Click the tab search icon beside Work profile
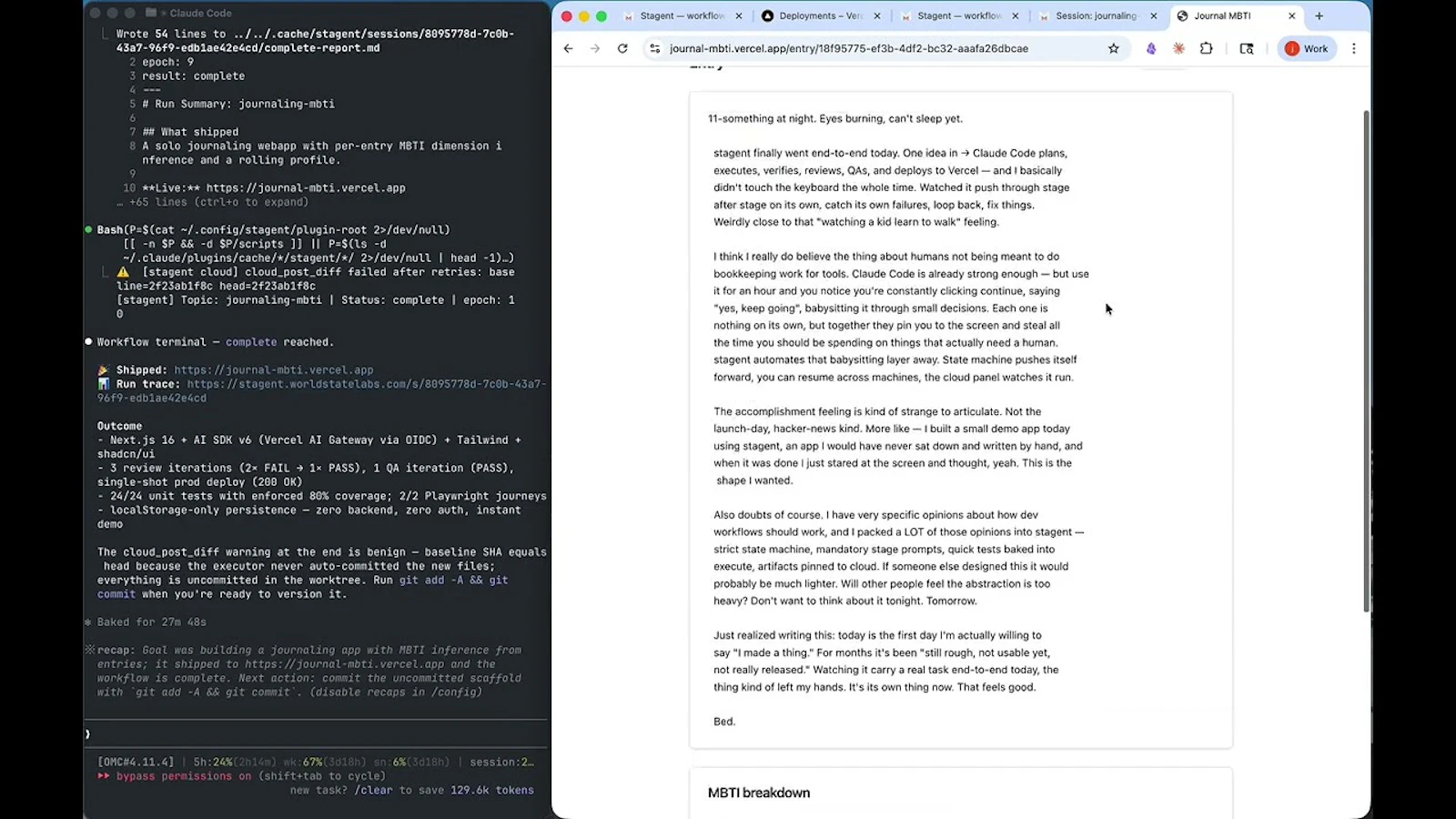The width and height of the screenshot is (1456, 819). (1247, 48)
